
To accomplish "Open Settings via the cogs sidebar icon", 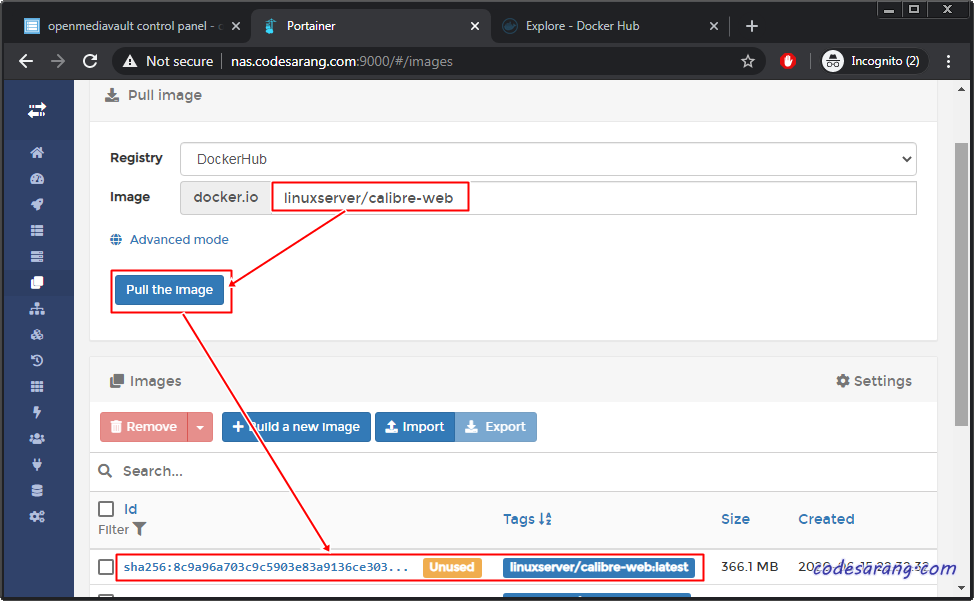I will [x=37, y=517].
